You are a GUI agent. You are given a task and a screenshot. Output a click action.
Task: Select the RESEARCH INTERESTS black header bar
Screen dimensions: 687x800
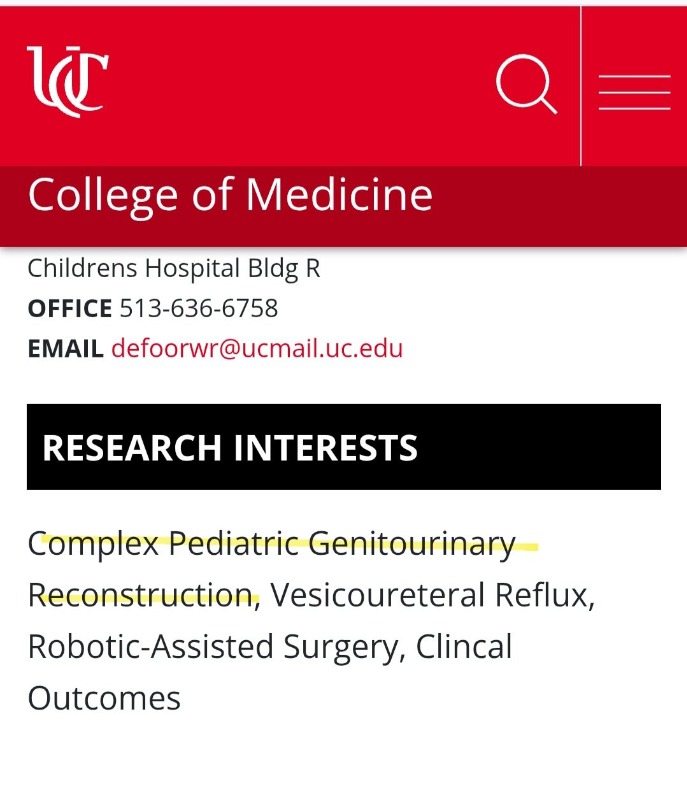click(x=343, y=447)
